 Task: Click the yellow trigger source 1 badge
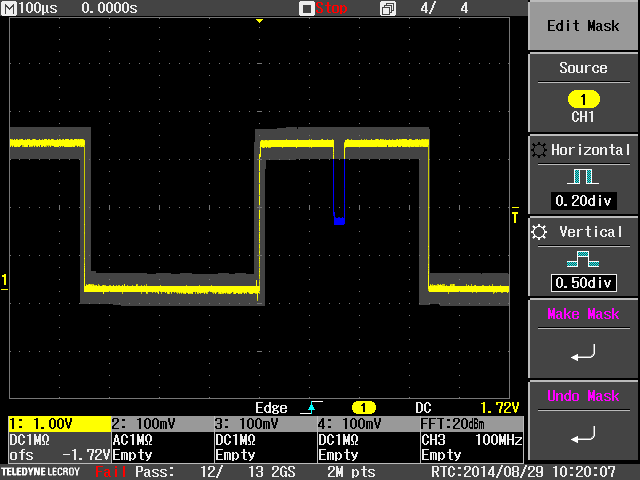(x=363, y=407)
